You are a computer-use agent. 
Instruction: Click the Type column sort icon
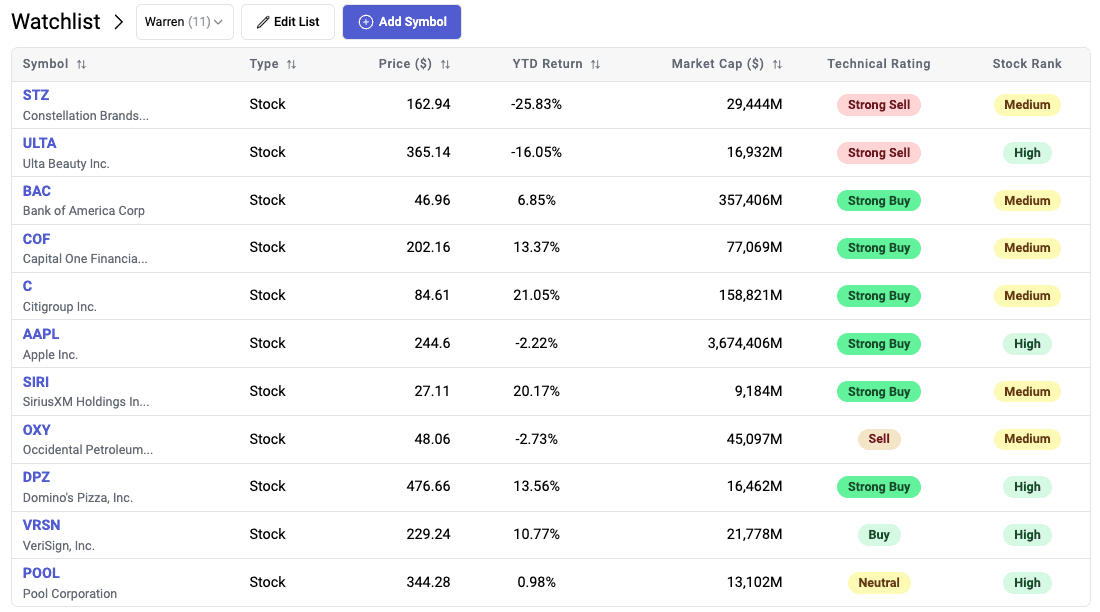[x=291, y=64]
